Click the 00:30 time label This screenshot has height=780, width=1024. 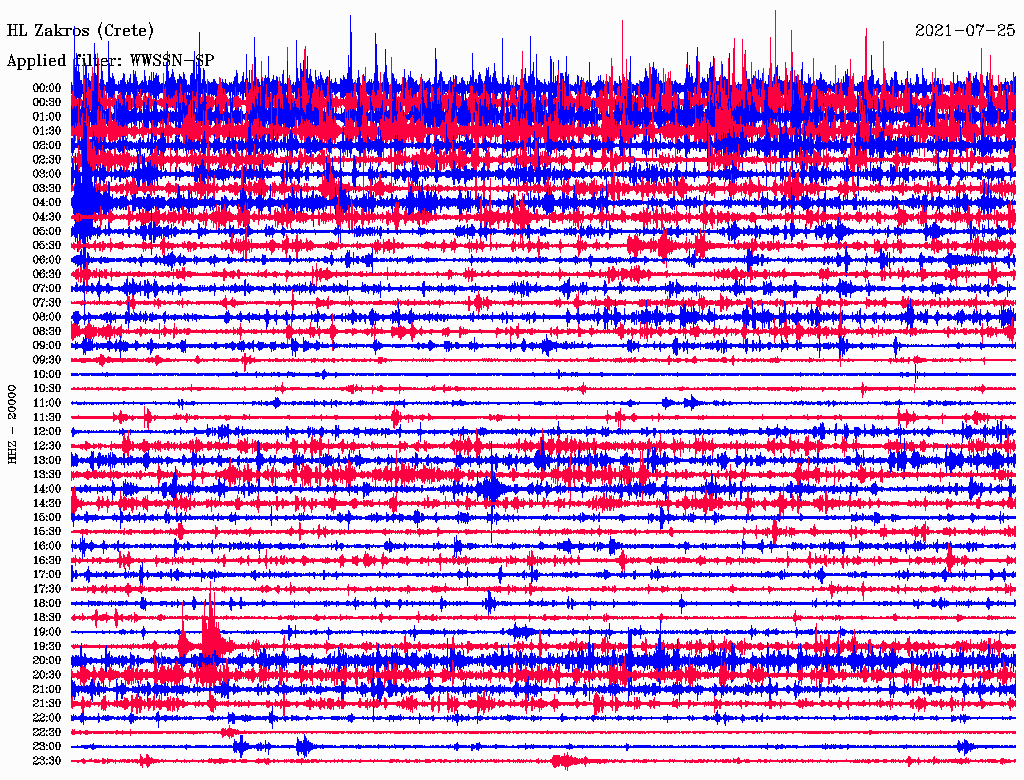(47, 102)
